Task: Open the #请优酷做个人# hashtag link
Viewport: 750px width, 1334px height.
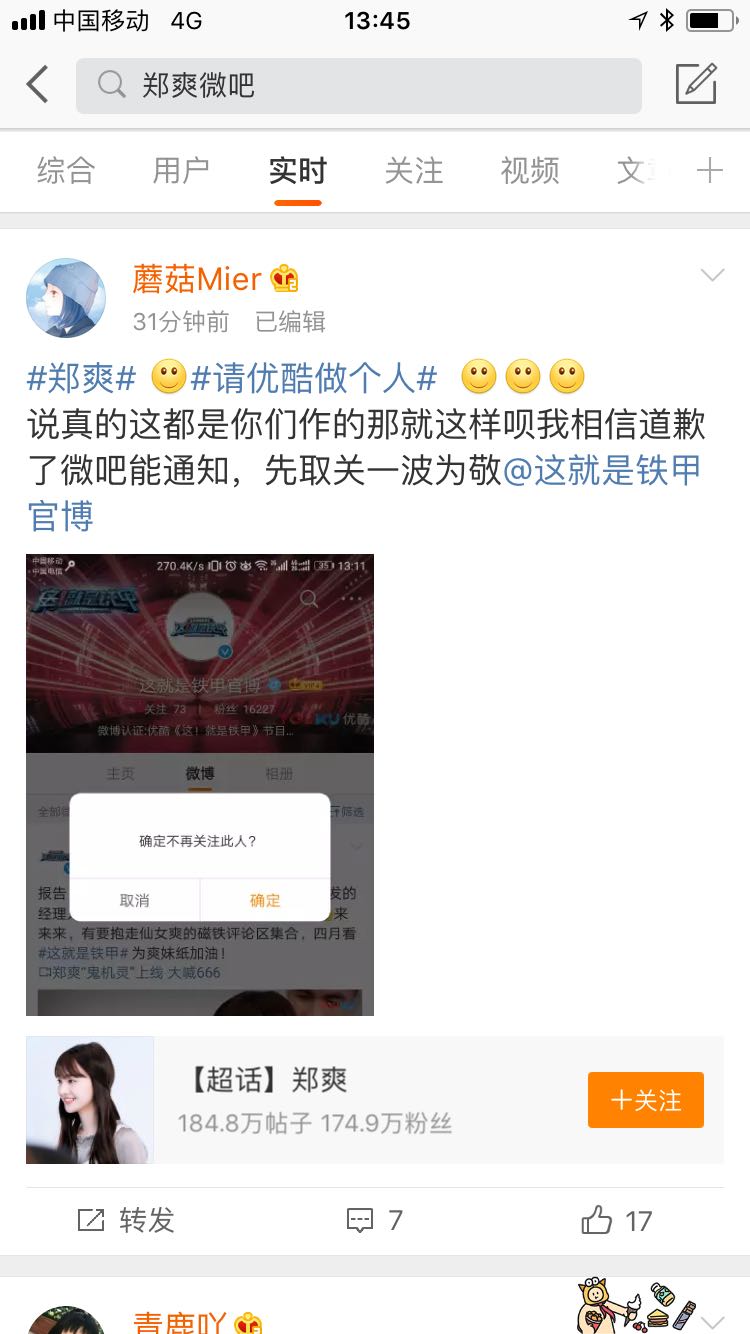Action: [x=314, y=378]
